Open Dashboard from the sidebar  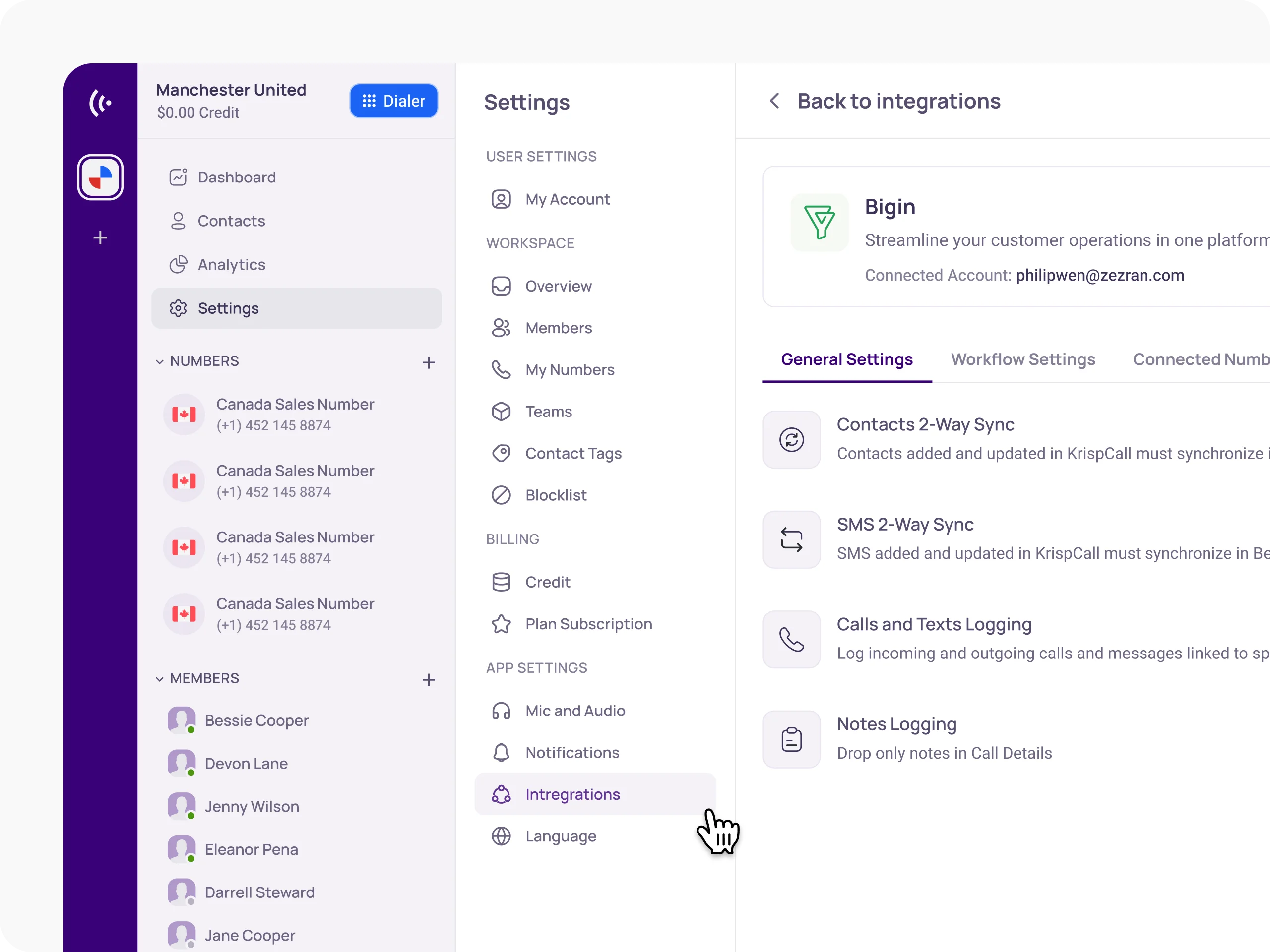tap(296, 178)
